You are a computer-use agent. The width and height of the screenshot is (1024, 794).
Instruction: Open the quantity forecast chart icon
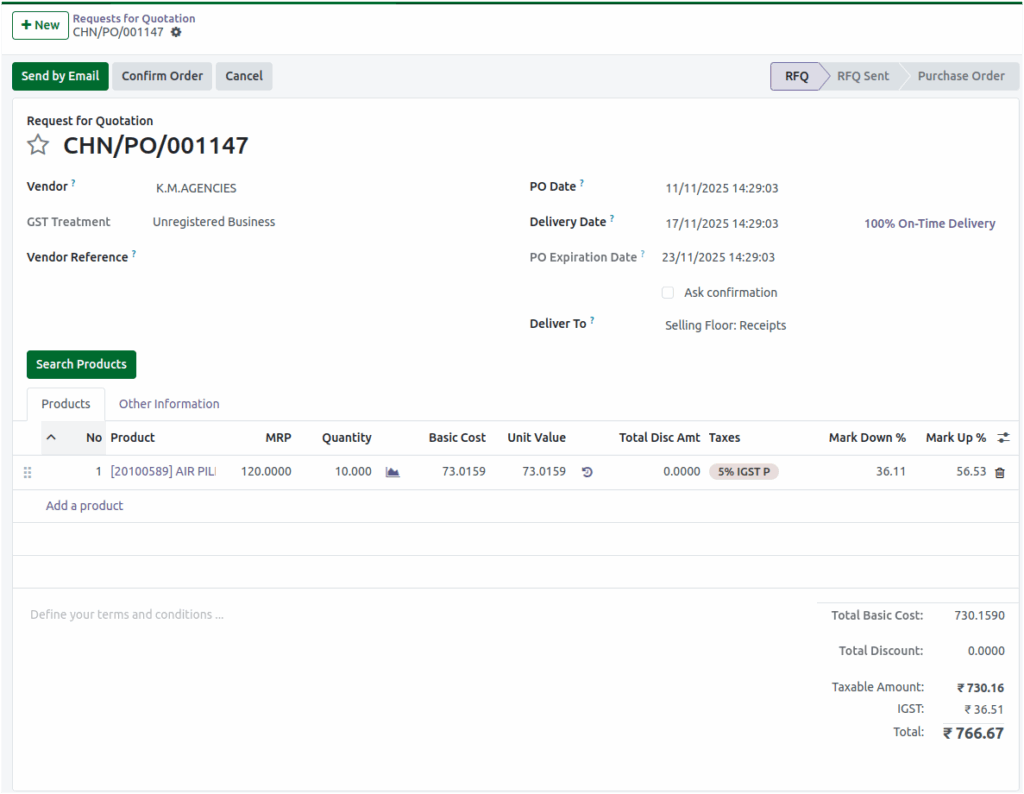pyautogui.click(x=392, y=471)
